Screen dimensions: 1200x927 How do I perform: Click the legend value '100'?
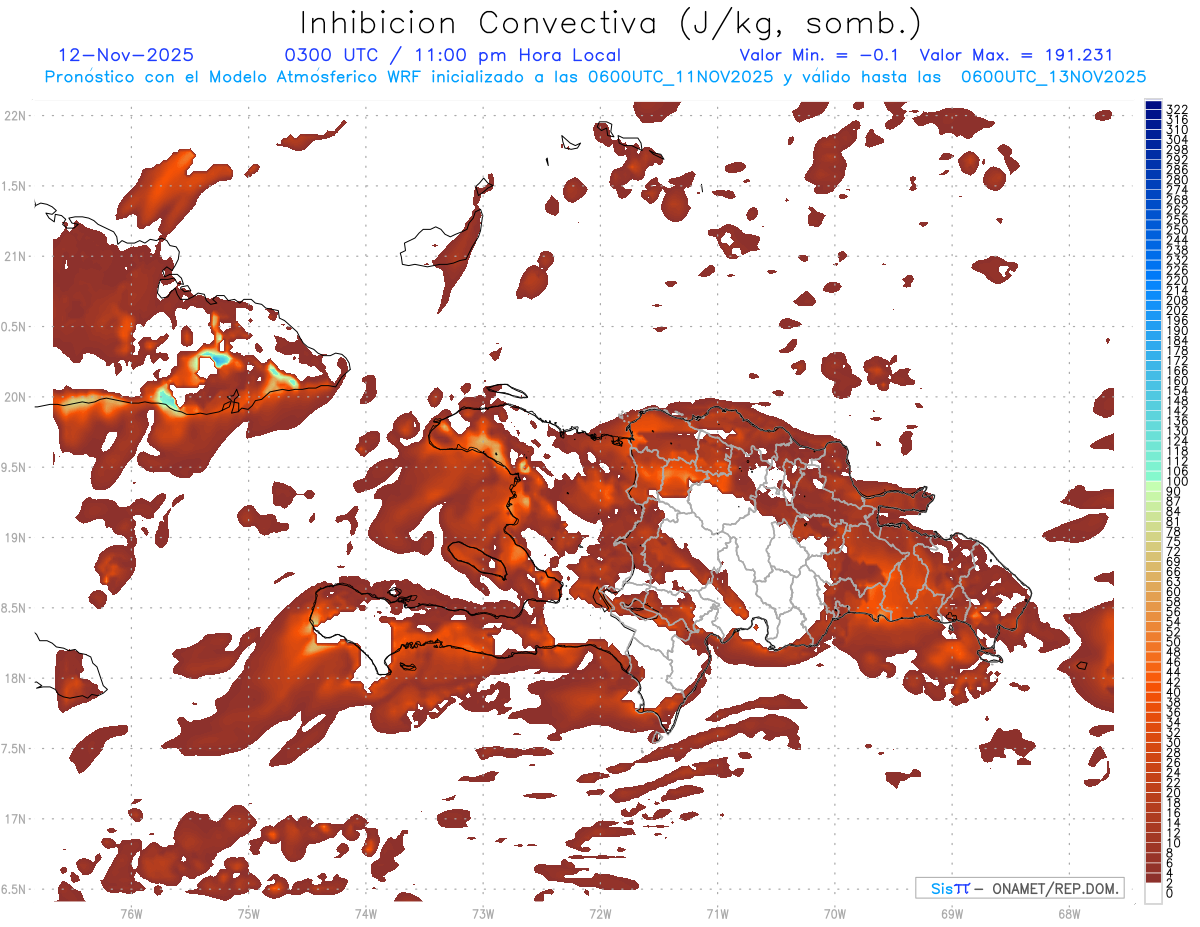pyautogui.click(x=1177, y=482)
